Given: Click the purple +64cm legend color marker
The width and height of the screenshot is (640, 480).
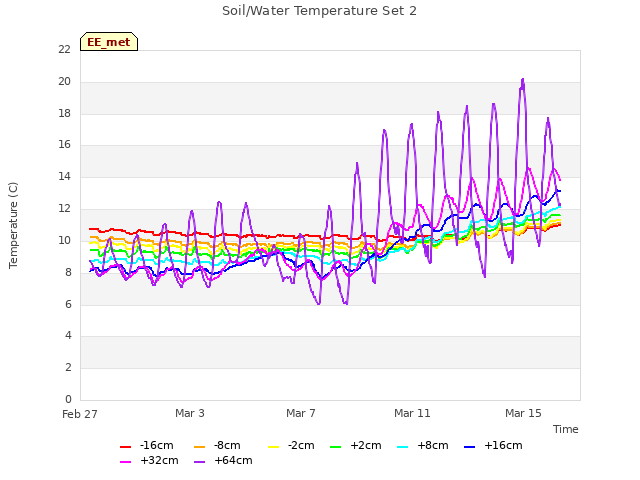Looking at the screenshot, I should point(199,462).
